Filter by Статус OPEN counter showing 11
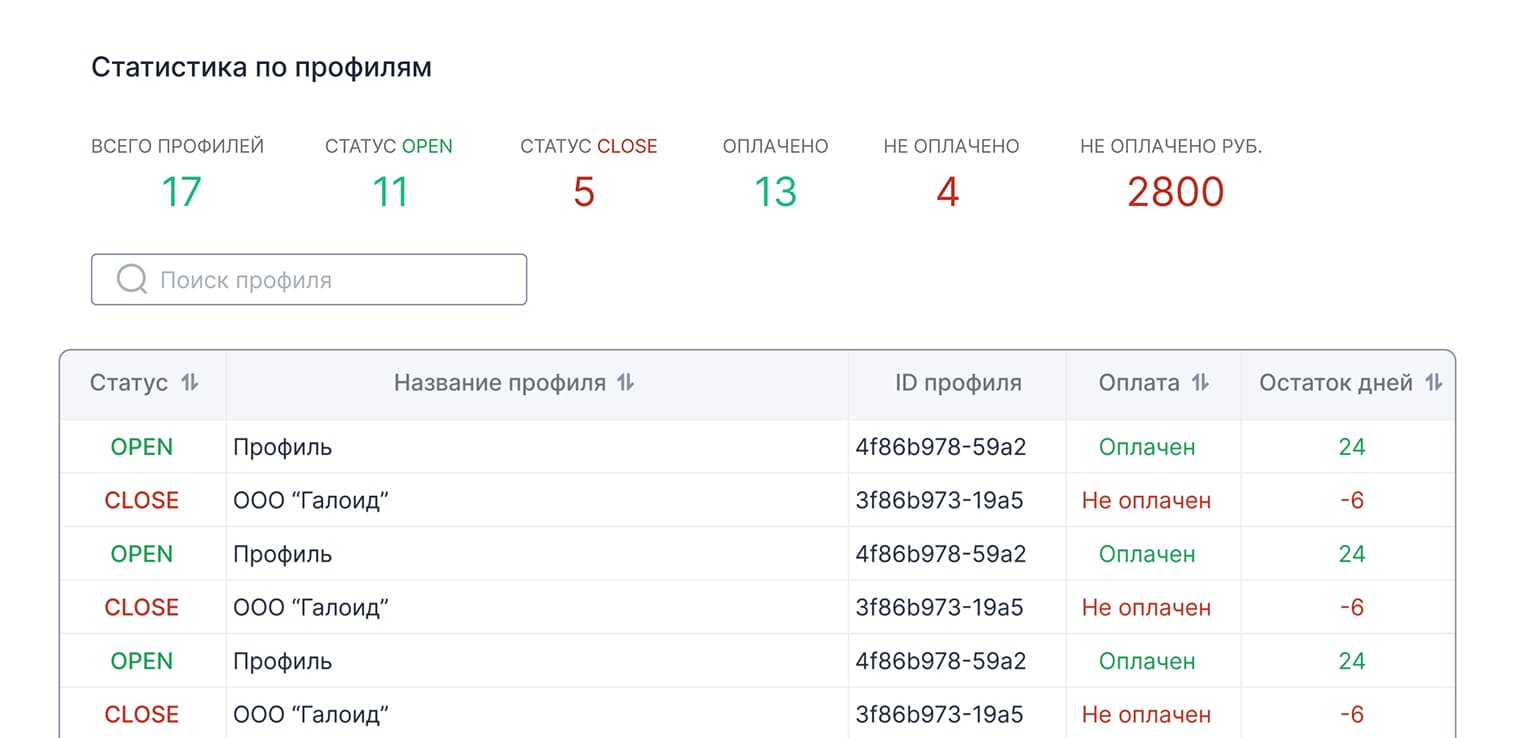 [389, 191]
